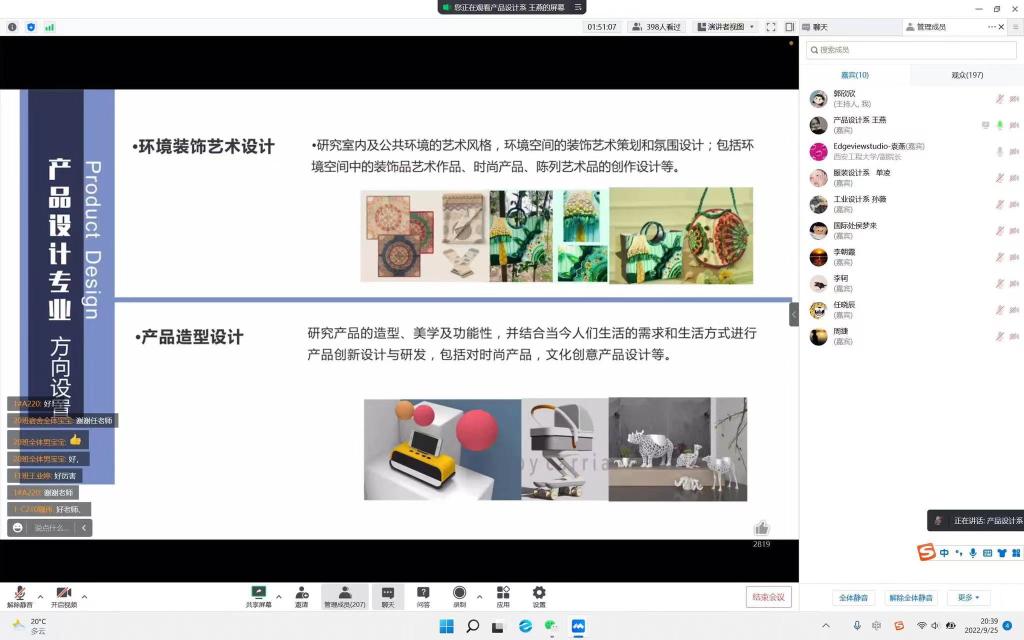Screen dimensions: 1024x640
Task: Start recording with the 录制 icon
Action: pos(459,596)
